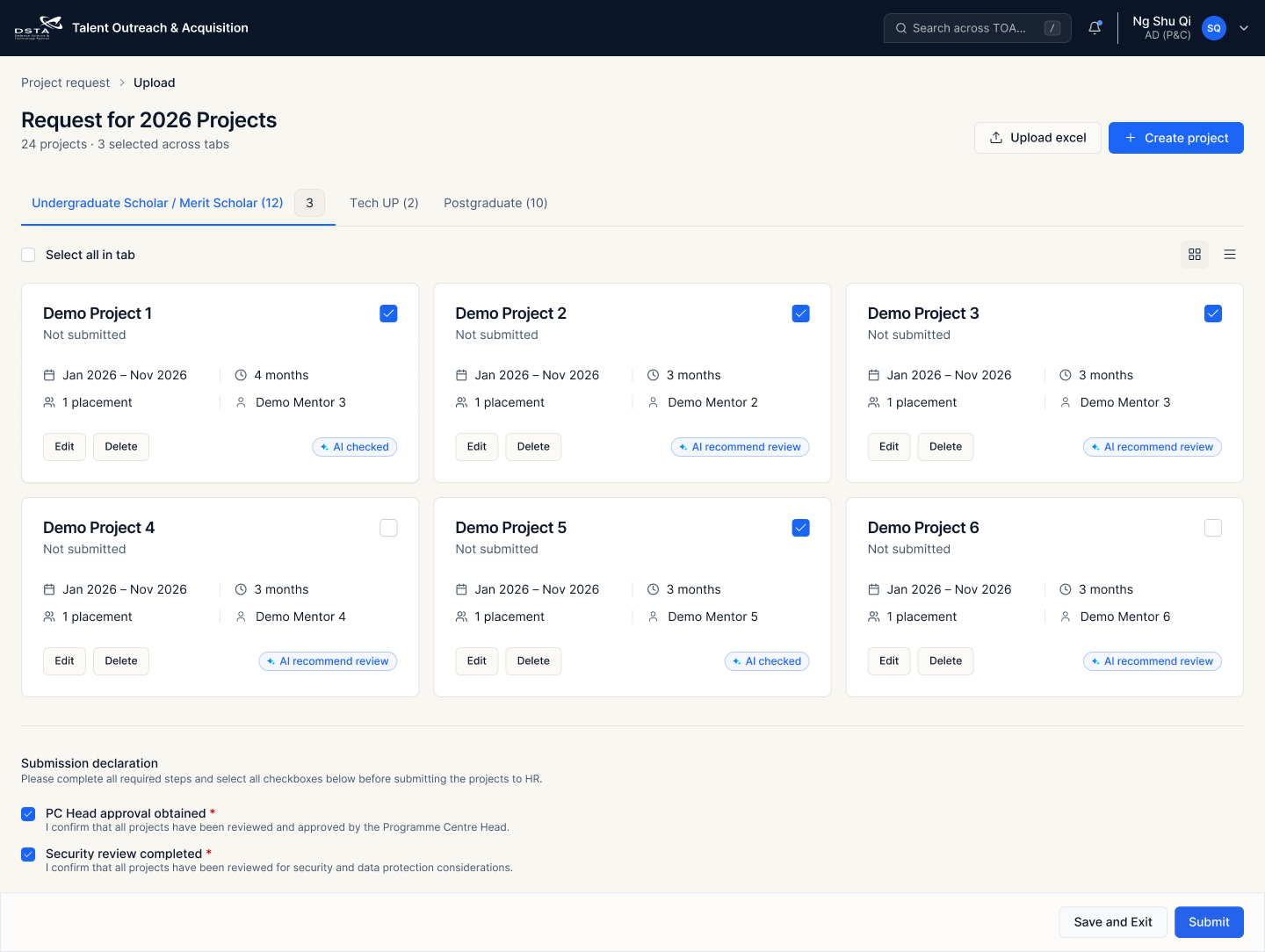Click mentor person icon in Demo Project 2
Screen dimensions: 1265x952
tap(653, 402)
